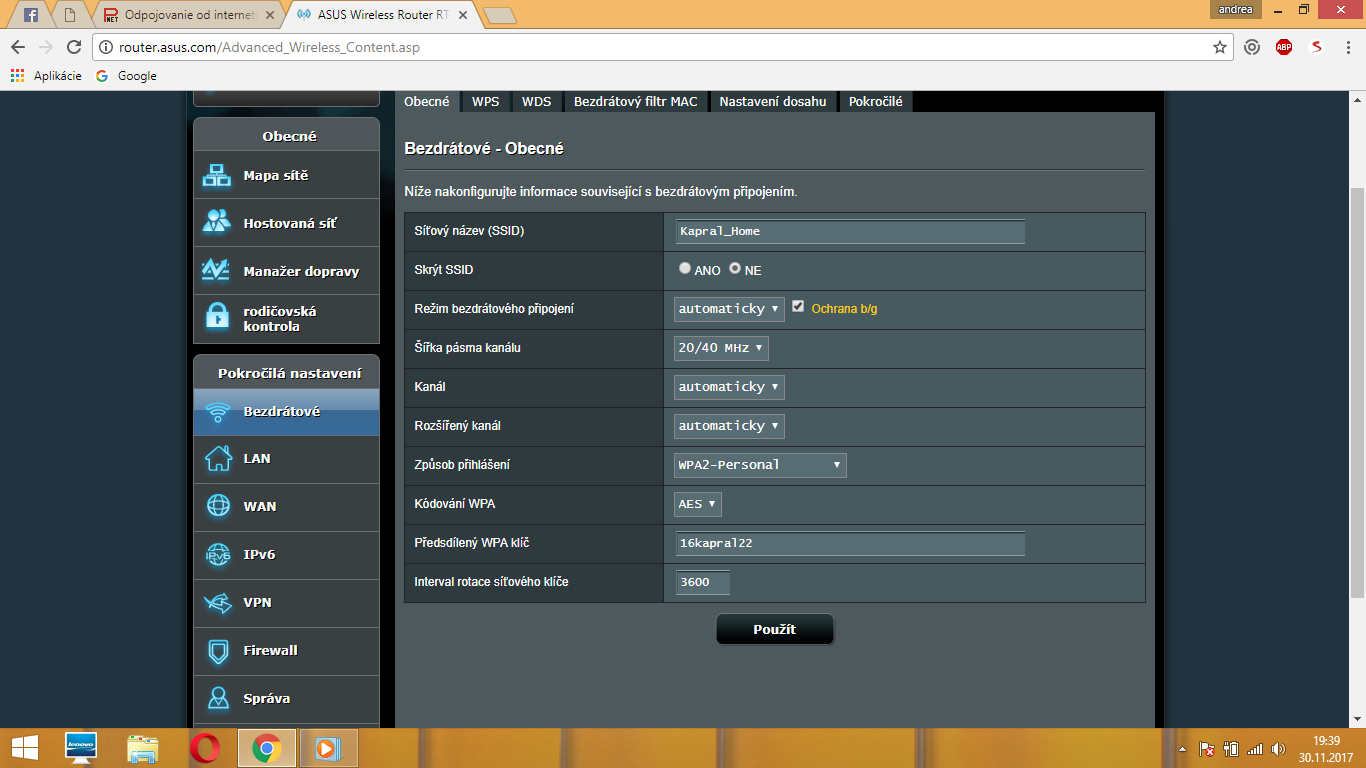
Task: Toggle the Ochrana b/g checkbox
Action: pyautogui.click(x=798, y=307)
